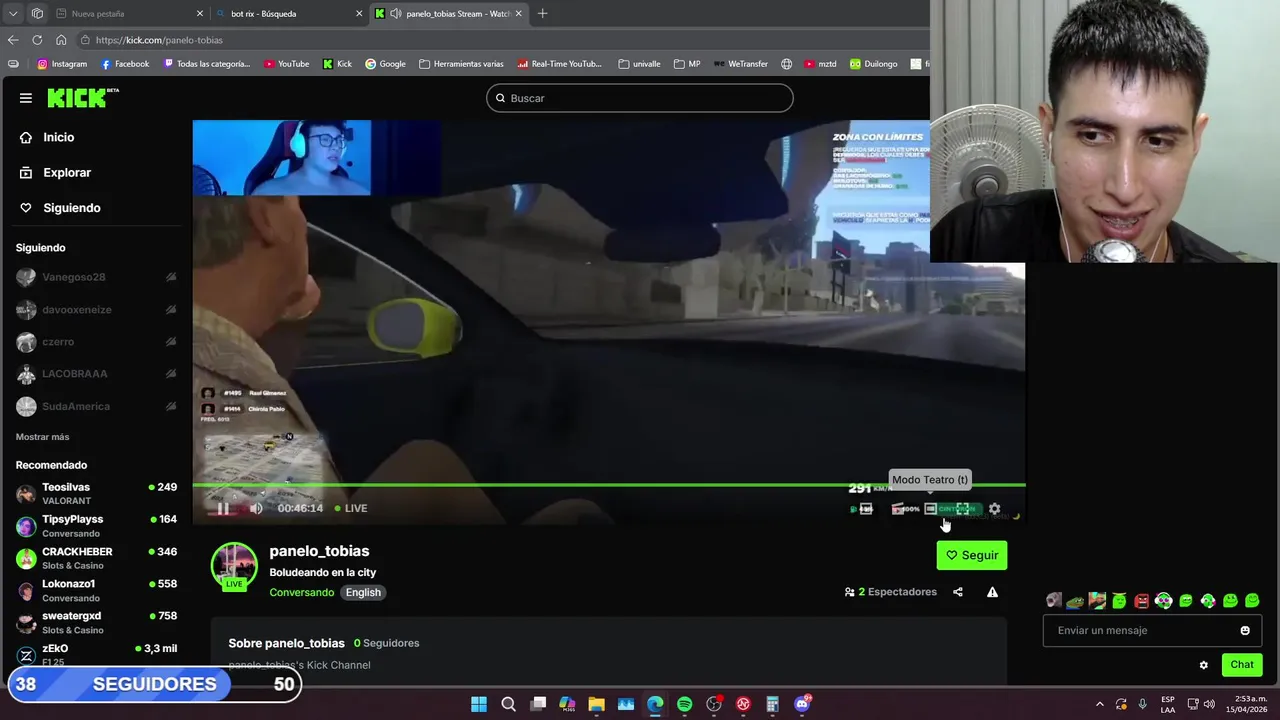The height and width of the screenshot is (720, 1280).
Task: Close the panelo_tobias Stream tab
Action: click(518, 14)
